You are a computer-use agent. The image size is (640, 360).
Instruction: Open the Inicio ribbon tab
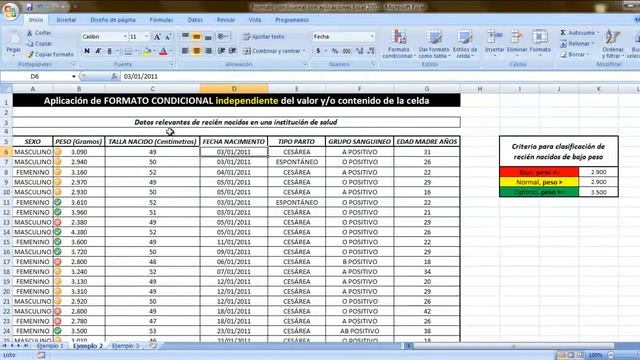pyautogui.click(x=36, y=20)
